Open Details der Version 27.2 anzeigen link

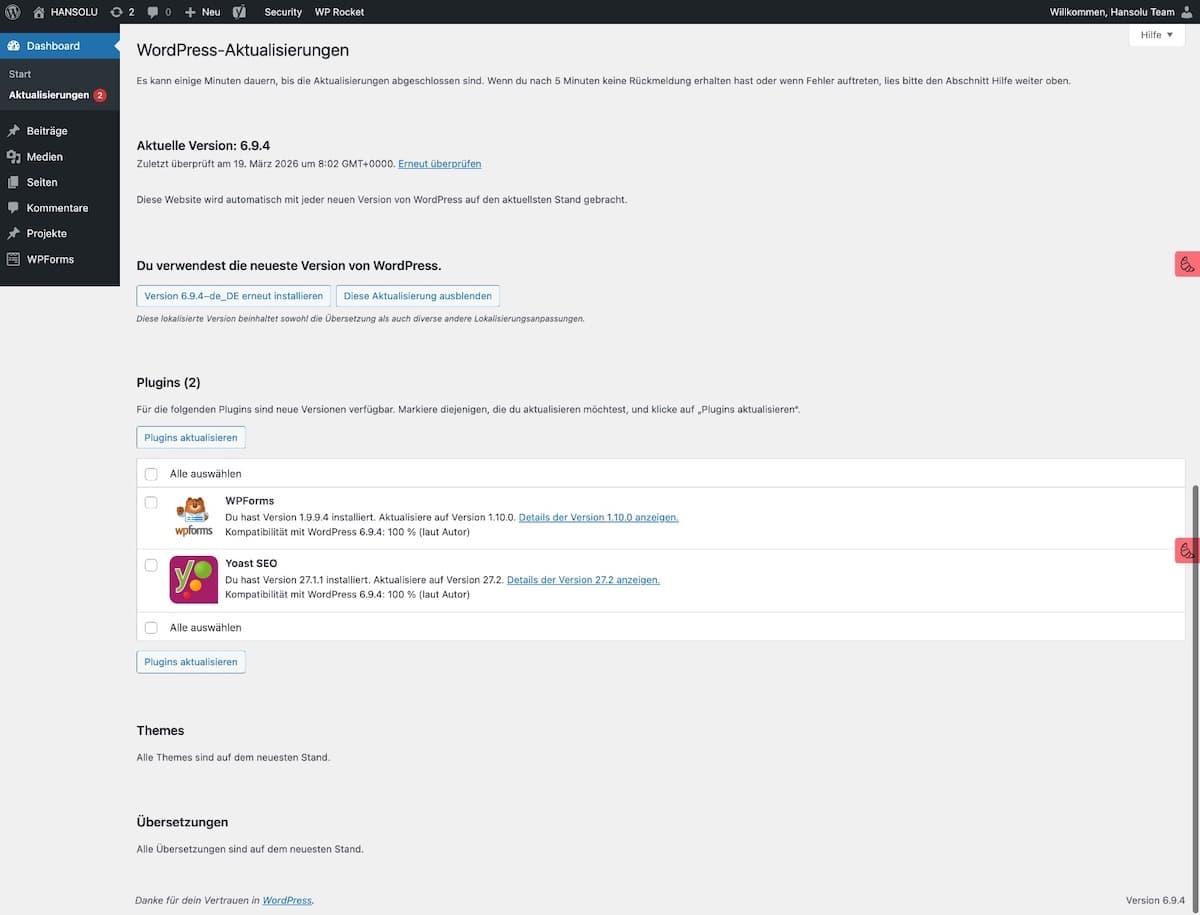pos(583,579)
